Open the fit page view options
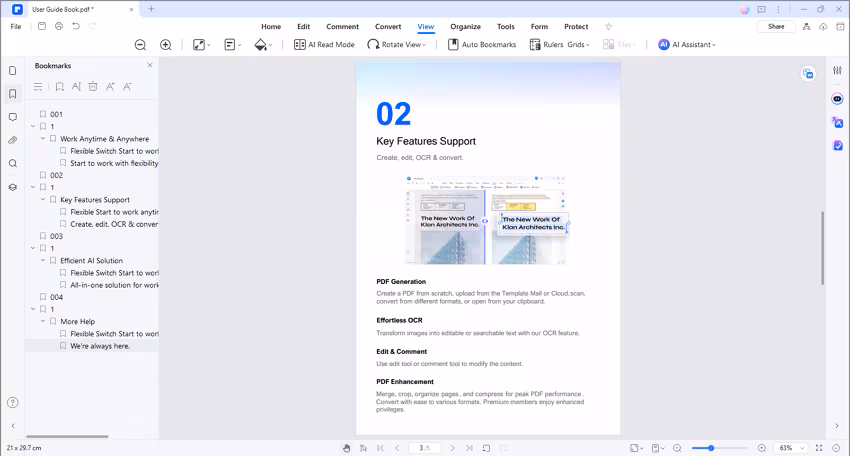 pos(202,45)
